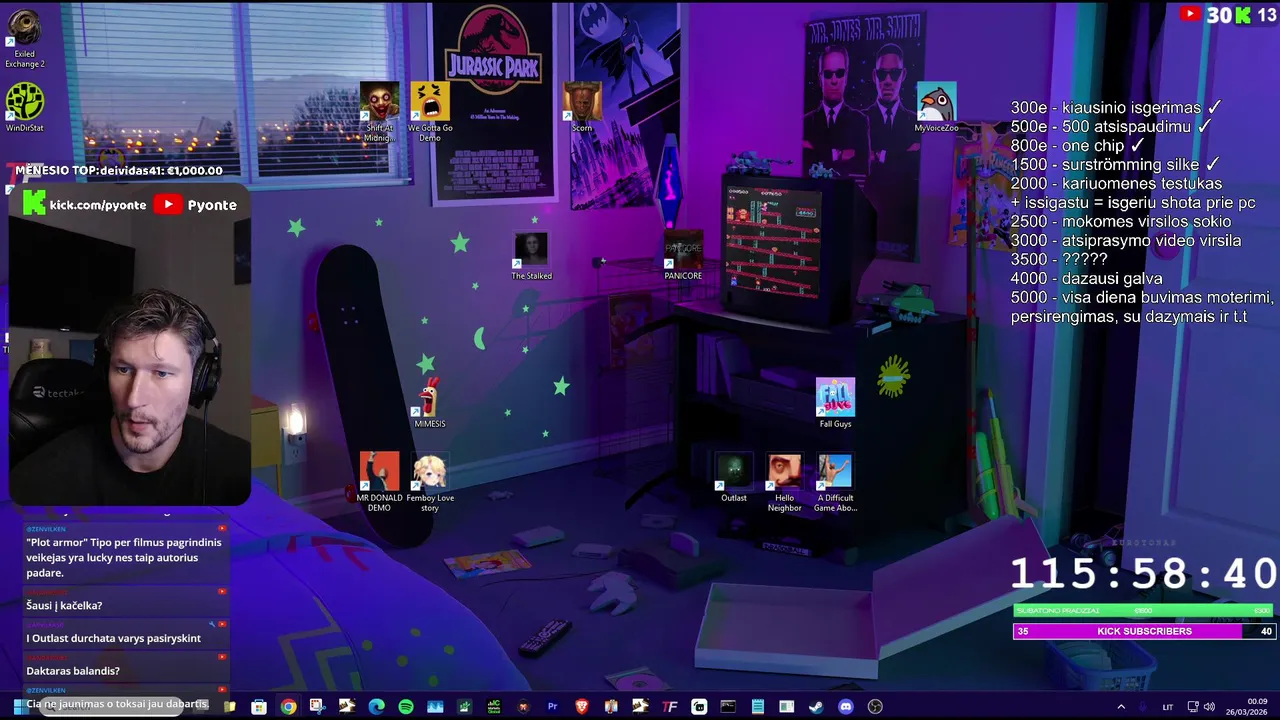Open Snipping Tool from the taskbar
Viewport: 1280px width, 720px height.
click(x=318, y=707)
